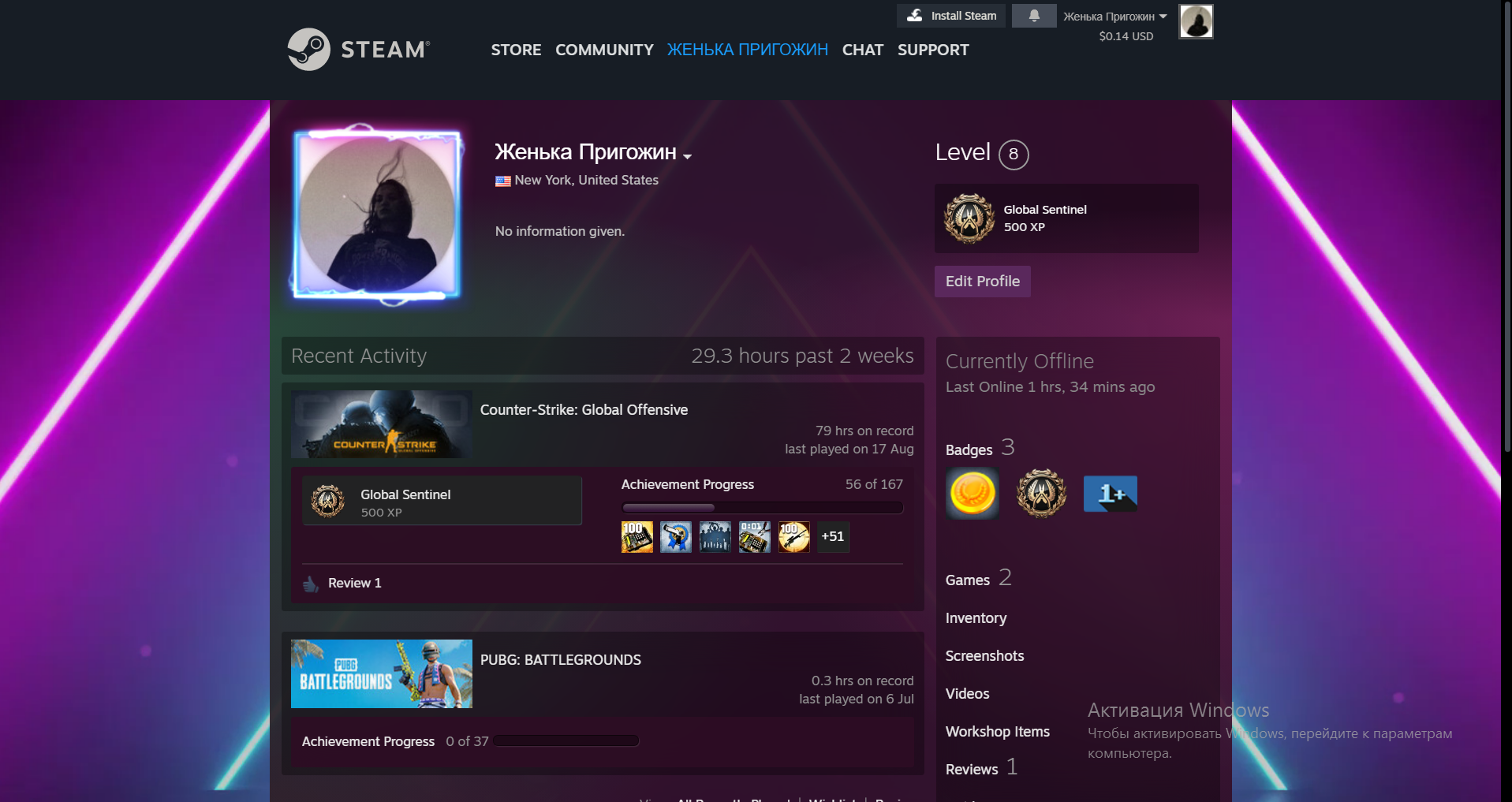Open the Screenshots link
This screenshot has height=802, width=1512.
(x=984, y=656)
